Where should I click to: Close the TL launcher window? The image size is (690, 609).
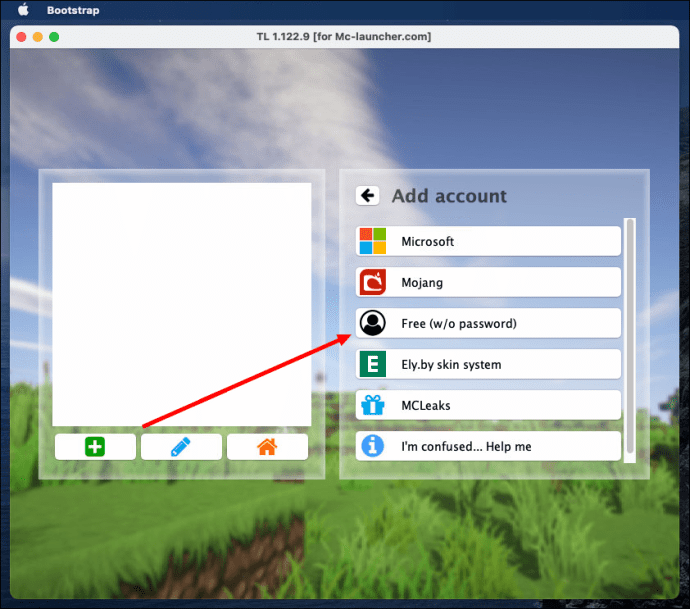coord(22,37)
